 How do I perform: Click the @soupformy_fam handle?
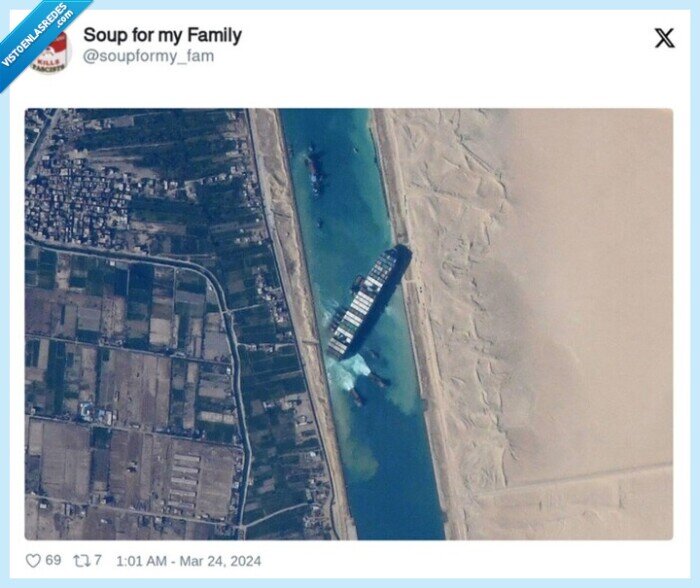148,56
